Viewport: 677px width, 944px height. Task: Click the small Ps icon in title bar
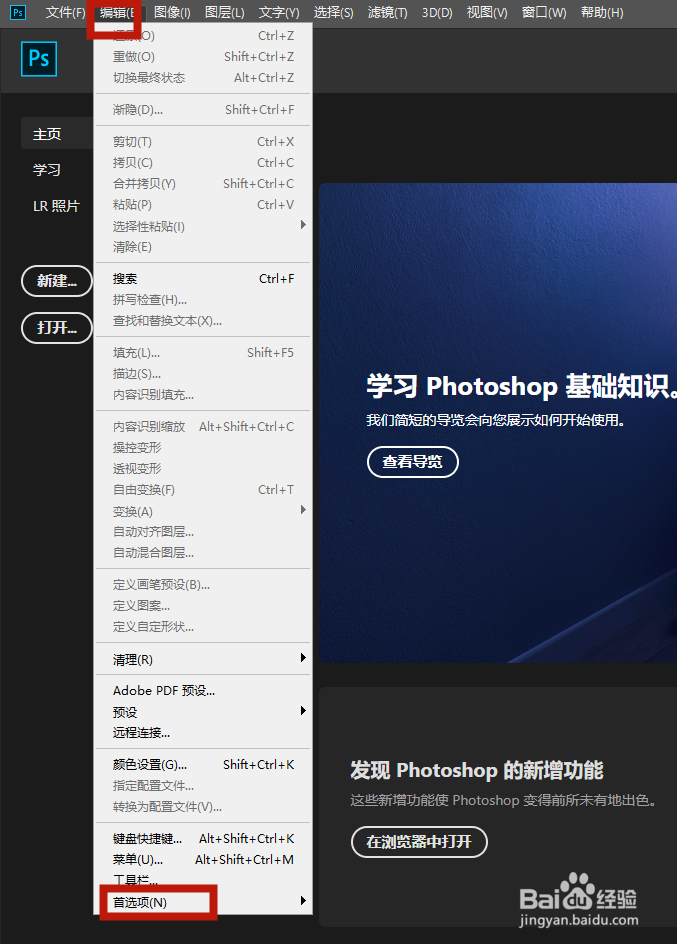pyautogui.click(x=18, y=12)
